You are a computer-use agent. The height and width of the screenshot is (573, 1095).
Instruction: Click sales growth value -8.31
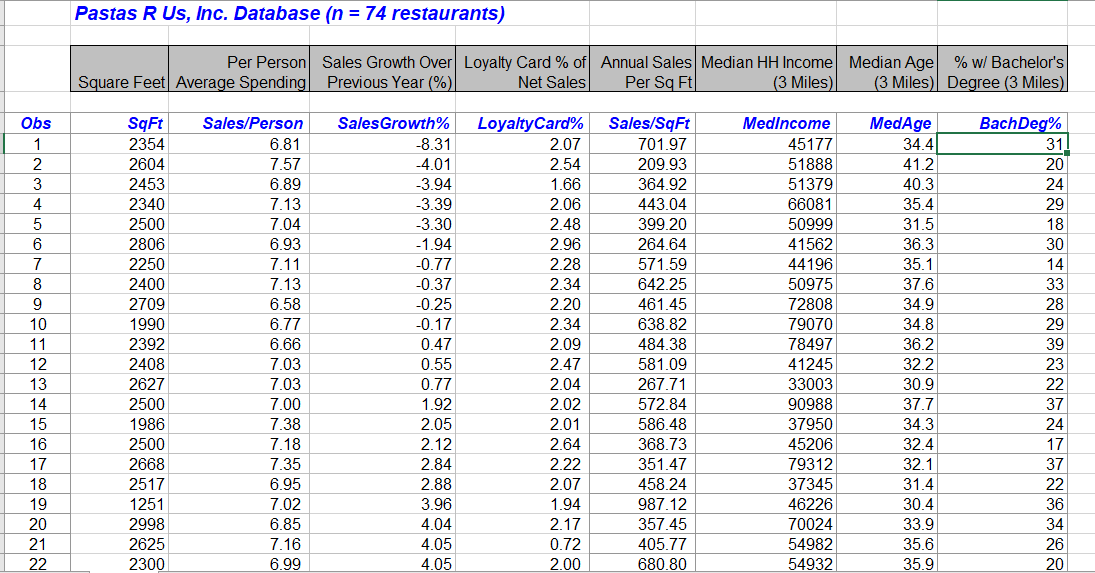pyautogui.click(x=383, y=144)
